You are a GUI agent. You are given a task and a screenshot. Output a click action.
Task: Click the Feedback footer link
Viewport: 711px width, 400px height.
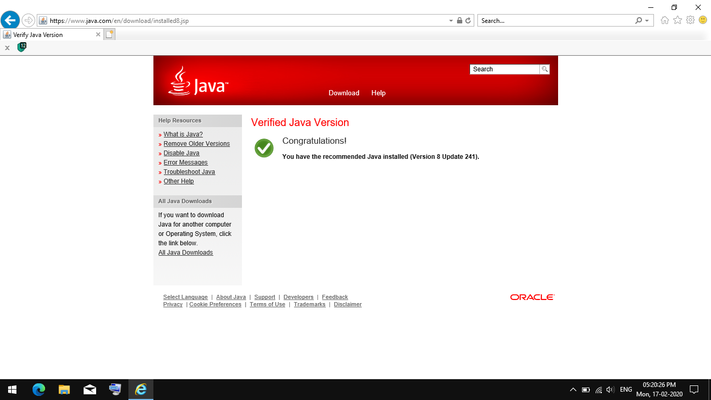335,297
